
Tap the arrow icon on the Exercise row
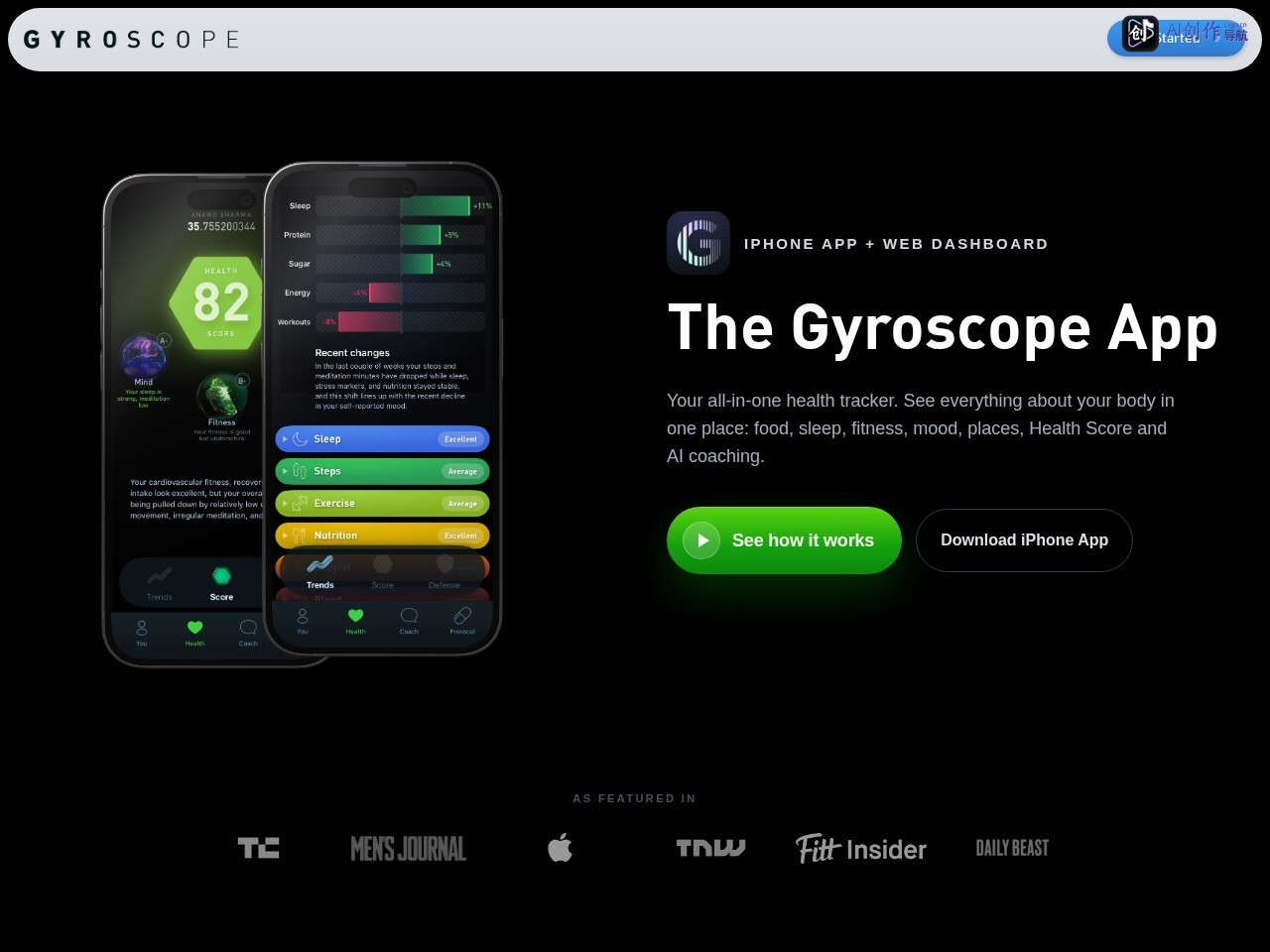click(300, 503)
